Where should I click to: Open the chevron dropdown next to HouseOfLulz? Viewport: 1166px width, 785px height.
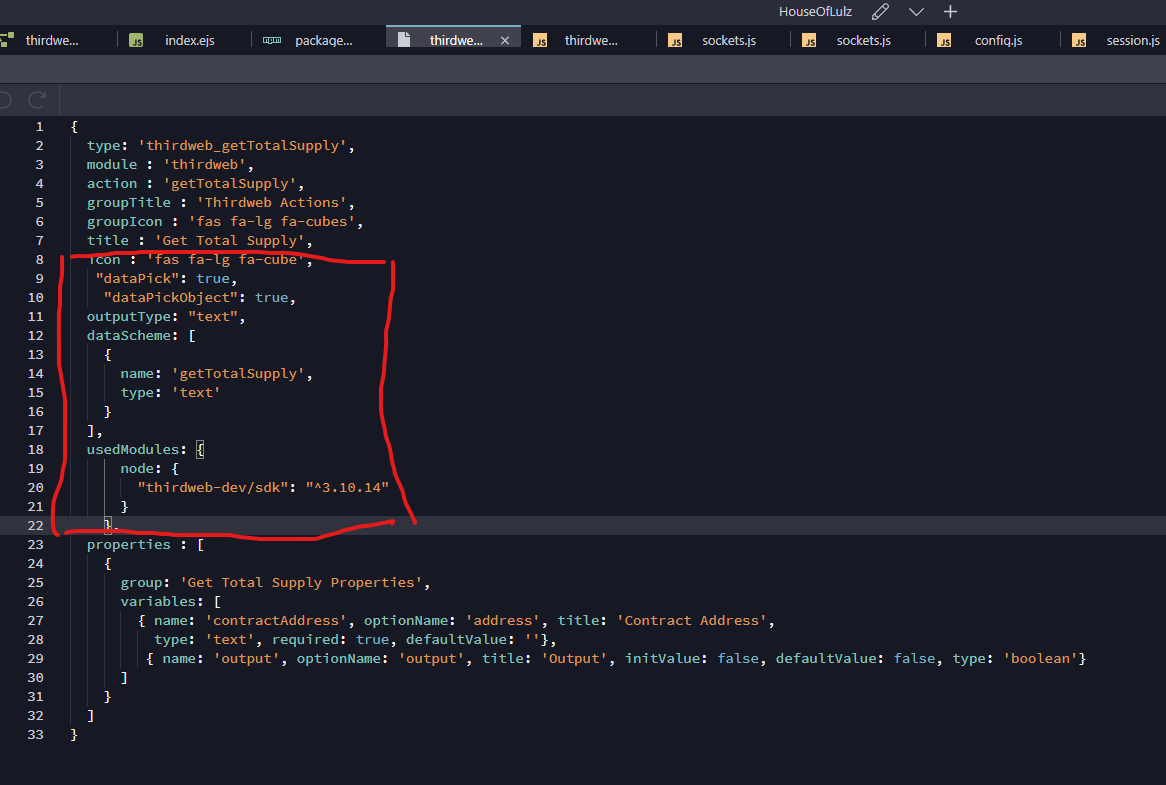(916, 11)
